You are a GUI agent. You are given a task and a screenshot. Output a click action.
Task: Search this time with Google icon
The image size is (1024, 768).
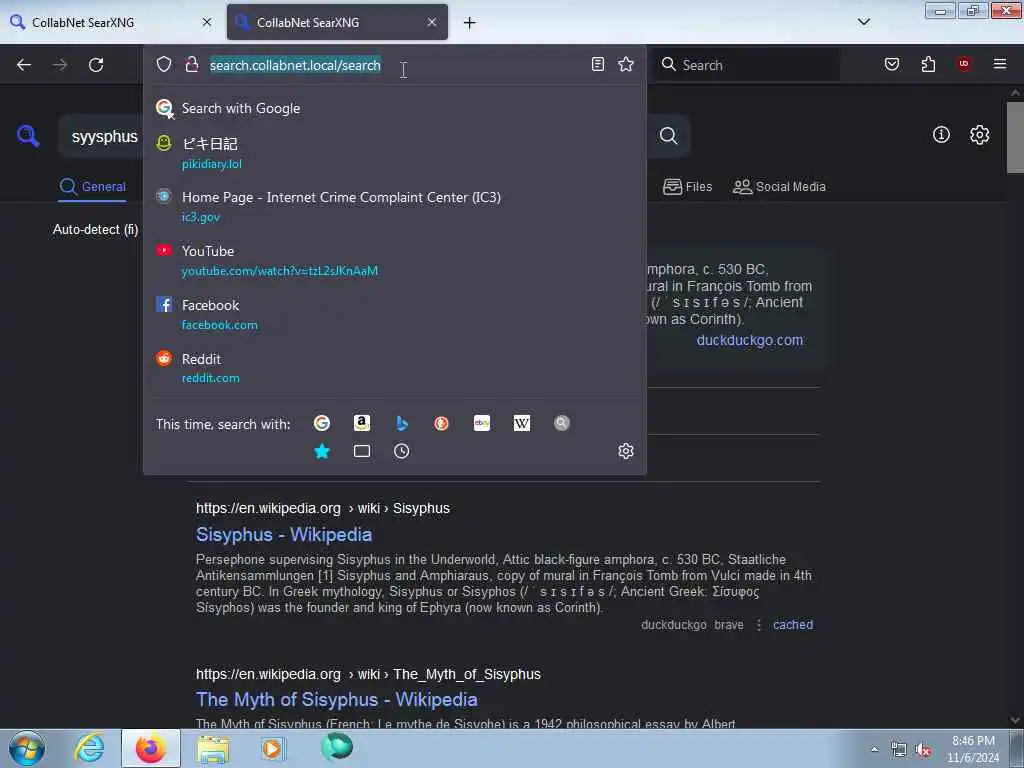tap(321, 423)
